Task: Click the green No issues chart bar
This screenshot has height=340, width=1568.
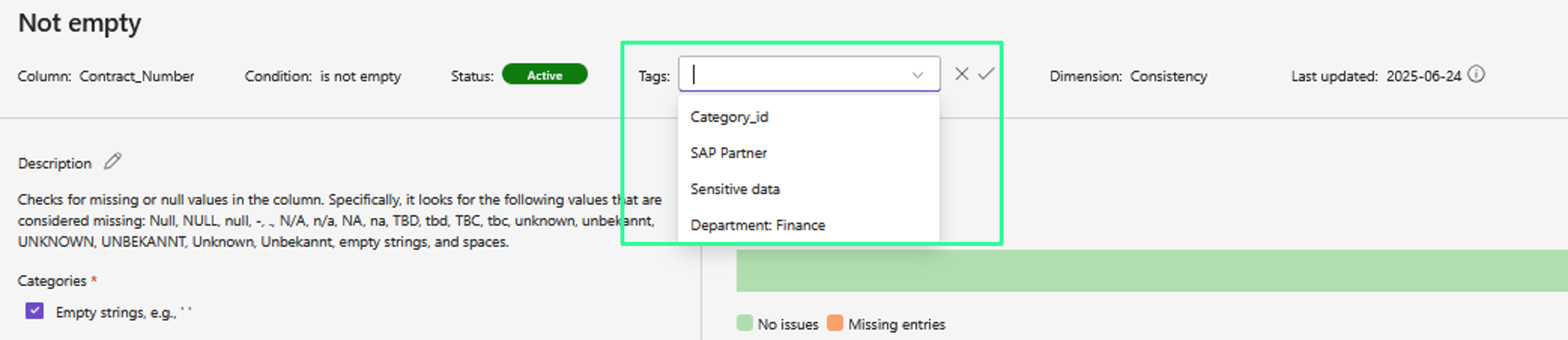Action: pyautogui.click(x=1150, y=270)
